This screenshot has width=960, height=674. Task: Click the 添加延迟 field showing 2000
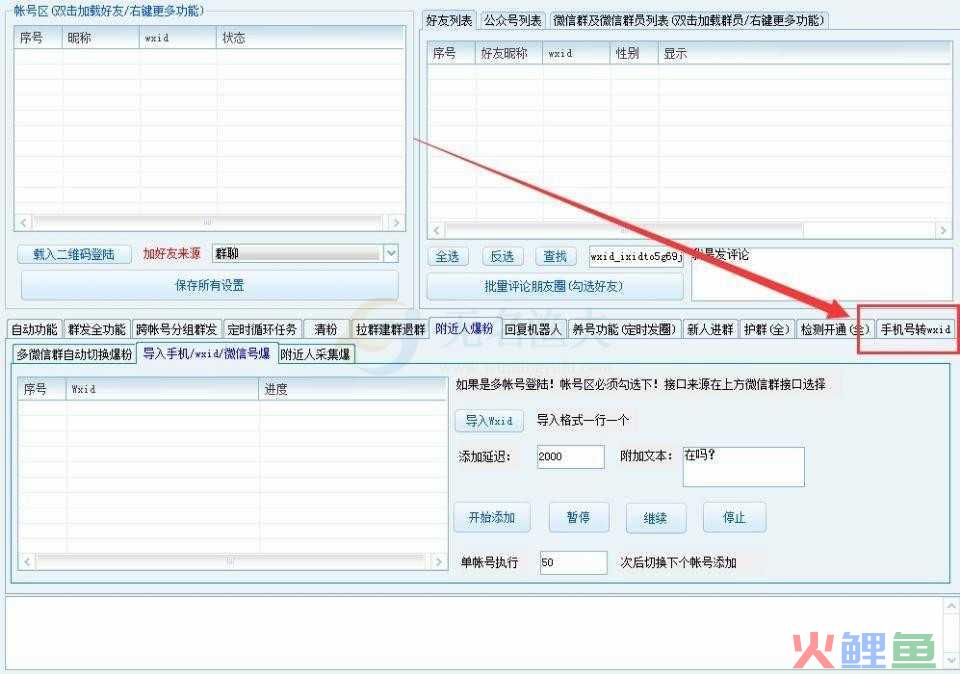click(x=571, y=457)
